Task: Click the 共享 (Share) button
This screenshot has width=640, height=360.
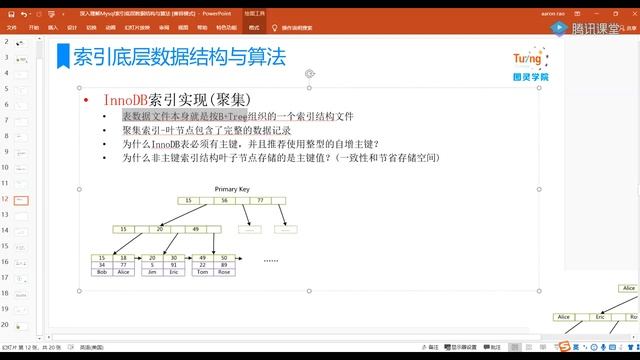Action: (629, 28)
